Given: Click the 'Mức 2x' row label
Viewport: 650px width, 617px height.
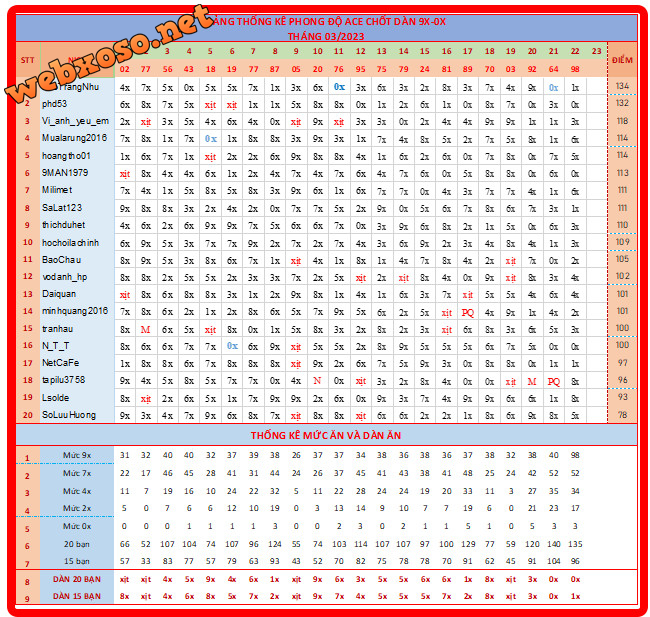Looking at the screenshot, I should [x=77, y=508].
